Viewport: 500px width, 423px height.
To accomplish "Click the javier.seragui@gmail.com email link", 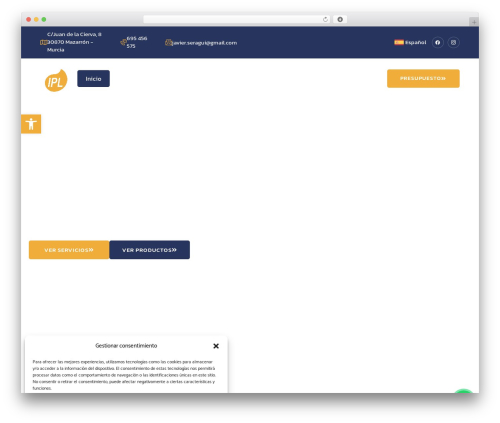I will (x=204, y=43).
